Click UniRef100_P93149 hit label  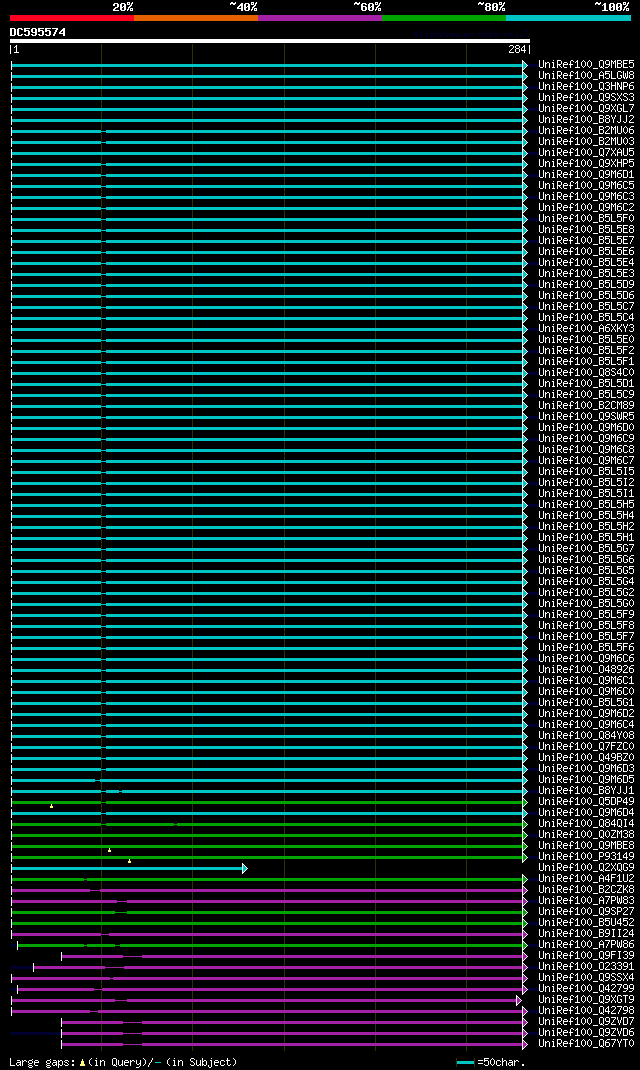[586, 856]
